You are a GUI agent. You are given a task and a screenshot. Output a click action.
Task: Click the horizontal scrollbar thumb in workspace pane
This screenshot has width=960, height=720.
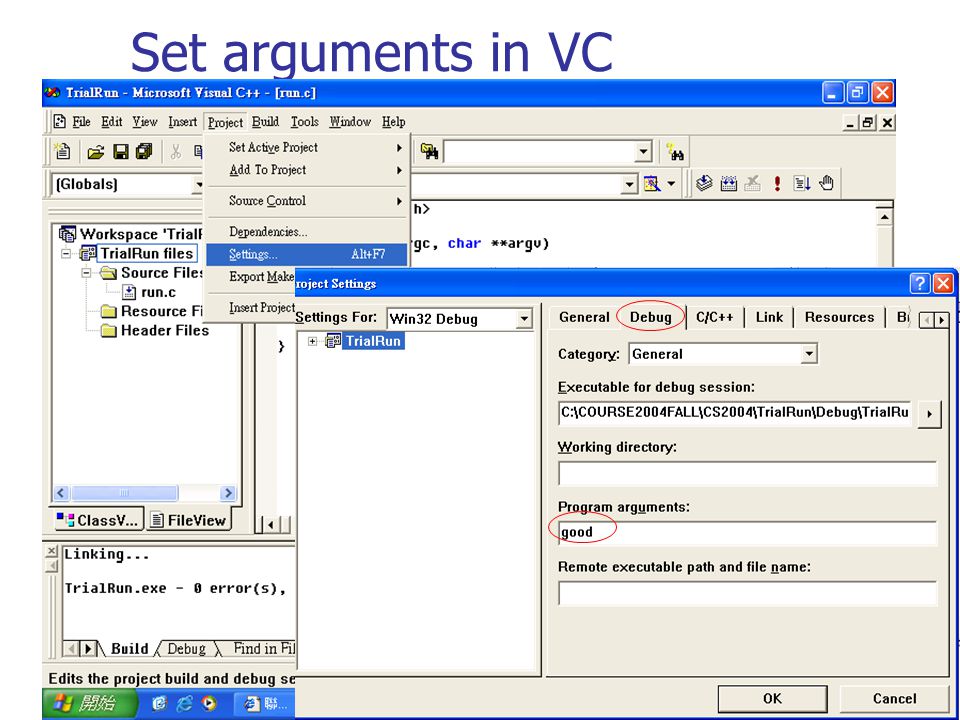(124, 493)
